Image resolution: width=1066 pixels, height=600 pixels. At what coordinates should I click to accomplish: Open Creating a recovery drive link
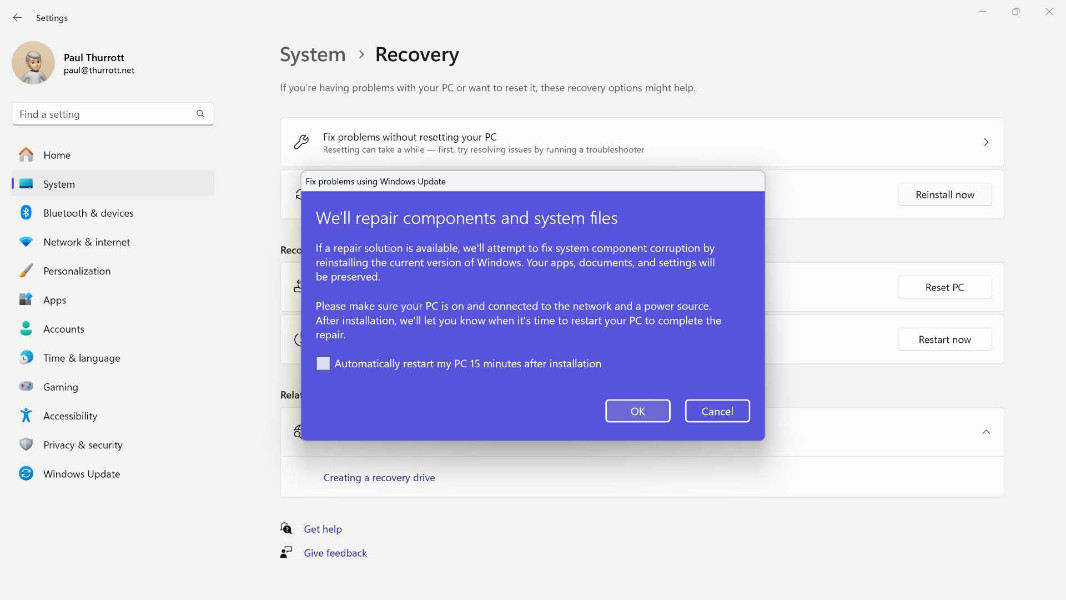379,478
